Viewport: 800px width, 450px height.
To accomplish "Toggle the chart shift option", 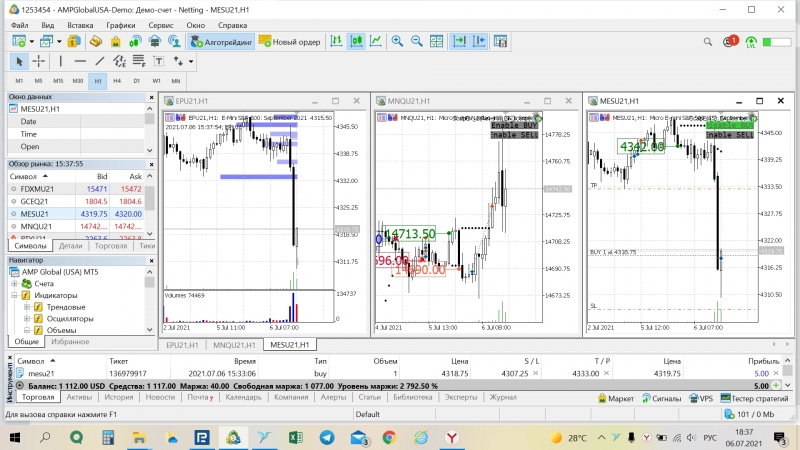I will pos(481,42).
